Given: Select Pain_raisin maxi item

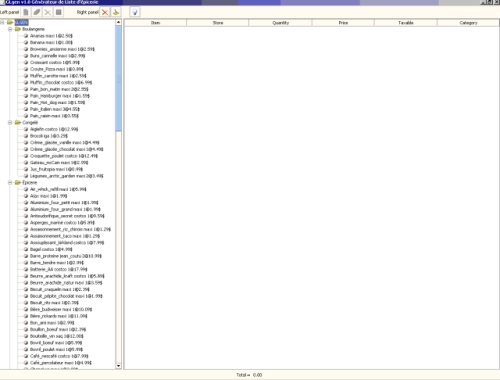Looking at the screenshot, I should [x=54, y=116].
